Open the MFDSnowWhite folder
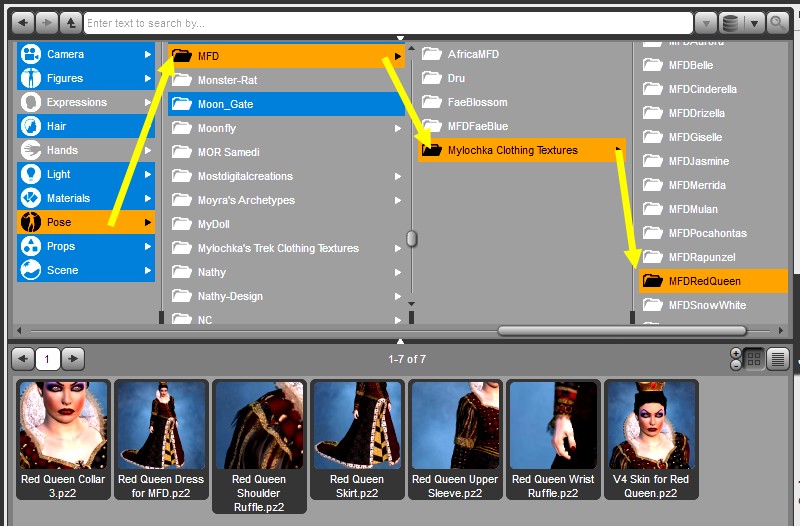Viewport: 800px width, 526px height. tap(713, 305)
